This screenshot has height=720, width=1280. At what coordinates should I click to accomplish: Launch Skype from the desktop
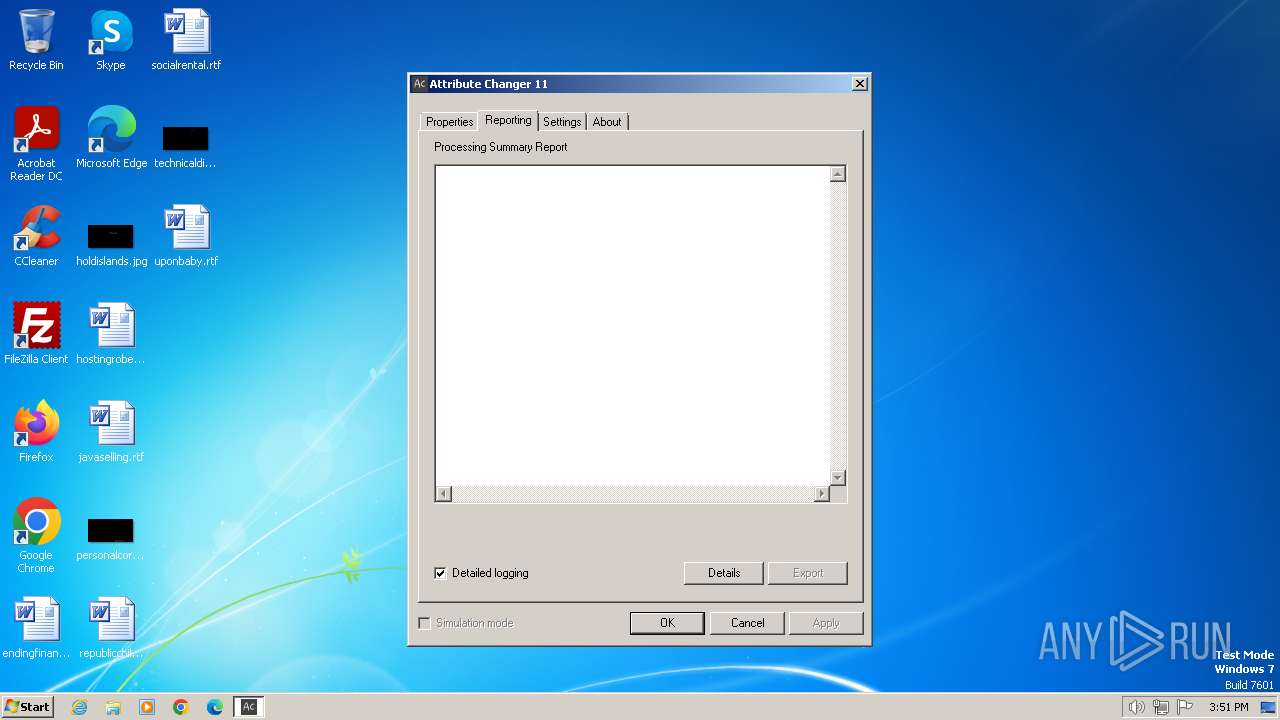tap(111, 40)
